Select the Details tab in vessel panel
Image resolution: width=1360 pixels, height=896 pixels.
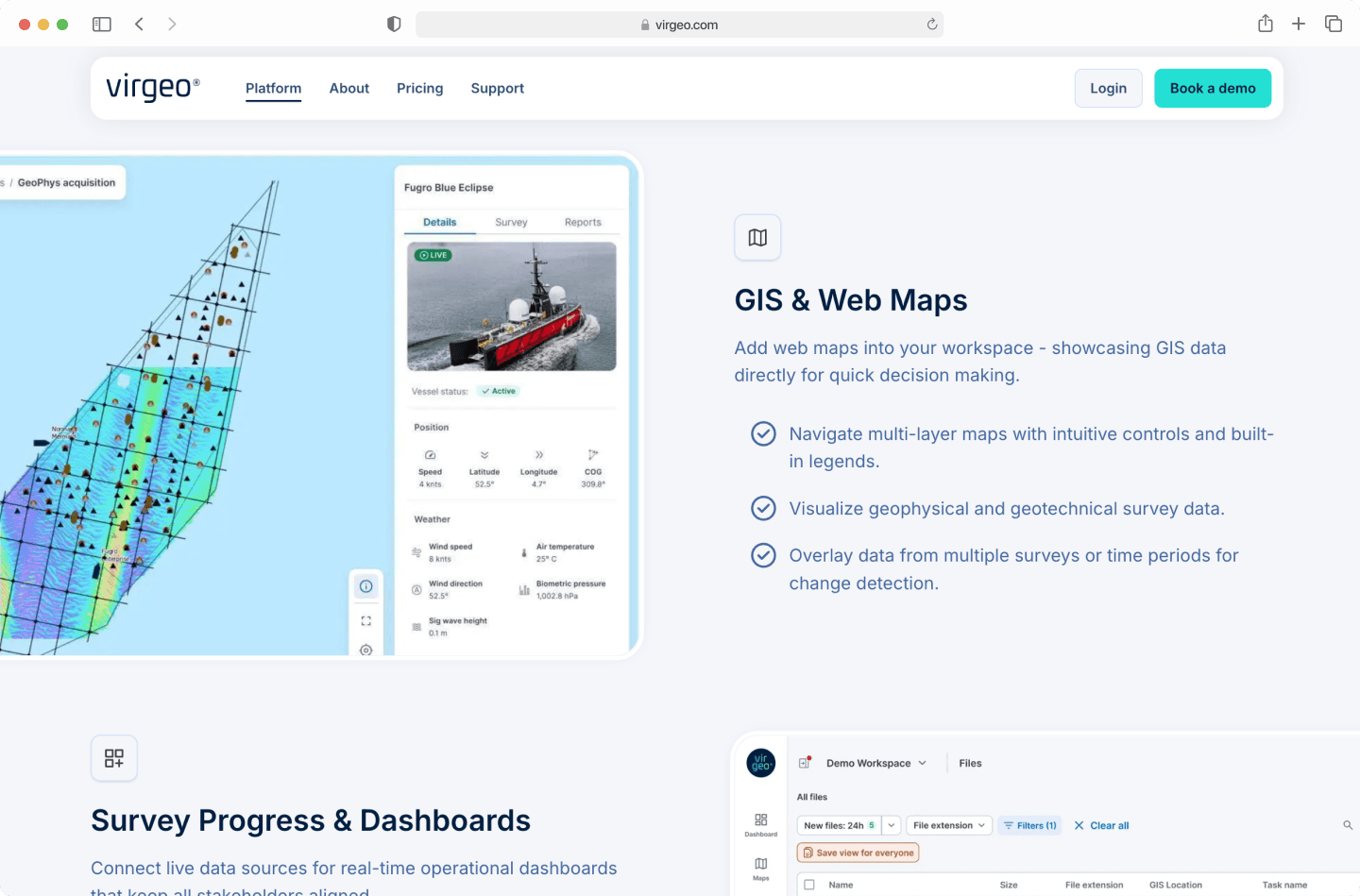[439, 222]
